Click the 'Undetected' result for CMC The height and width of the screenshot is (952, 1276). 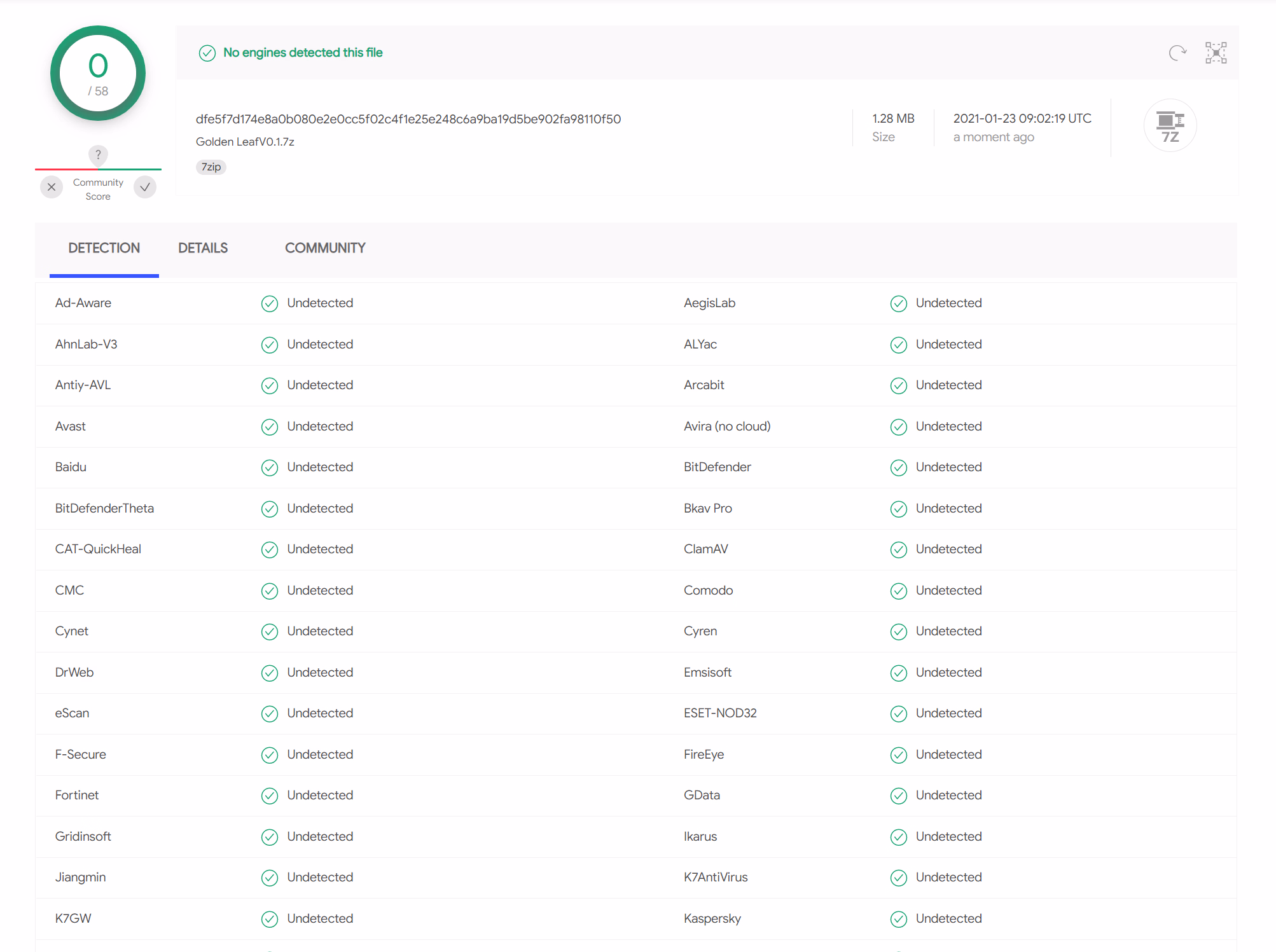[x=320, y=590]
